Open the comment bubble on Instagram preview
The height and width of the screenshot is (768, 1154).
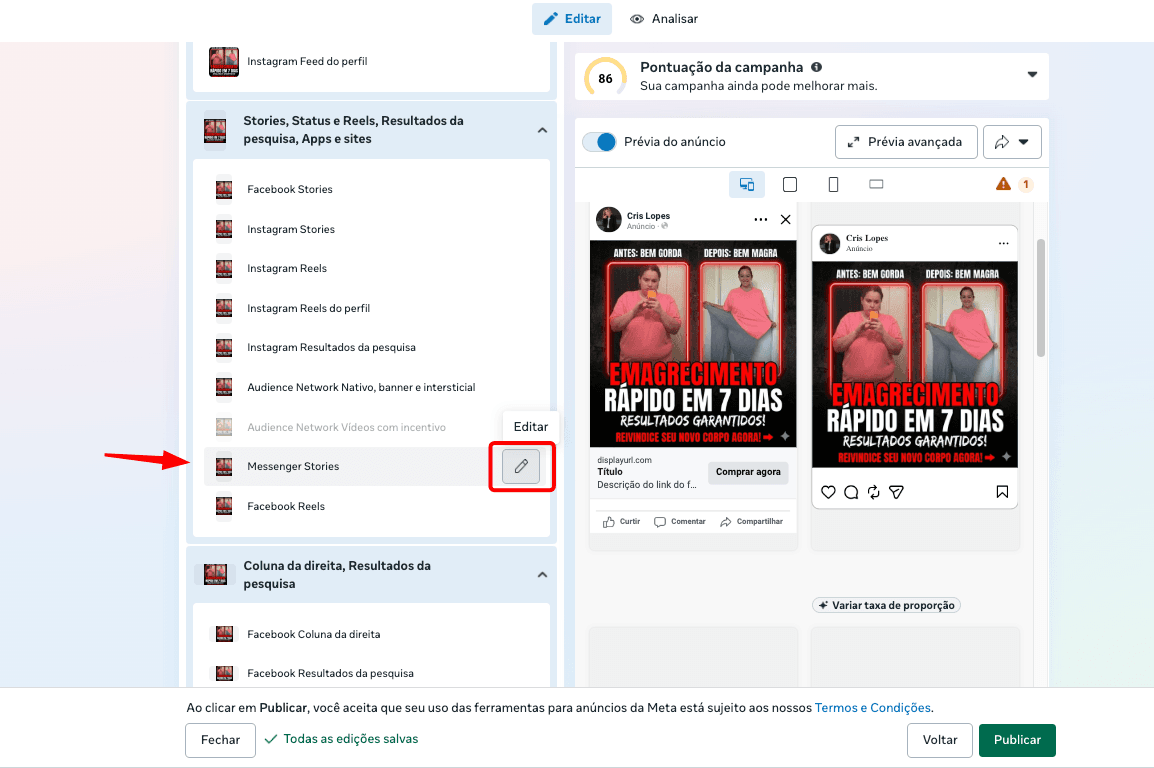[852, 491]
